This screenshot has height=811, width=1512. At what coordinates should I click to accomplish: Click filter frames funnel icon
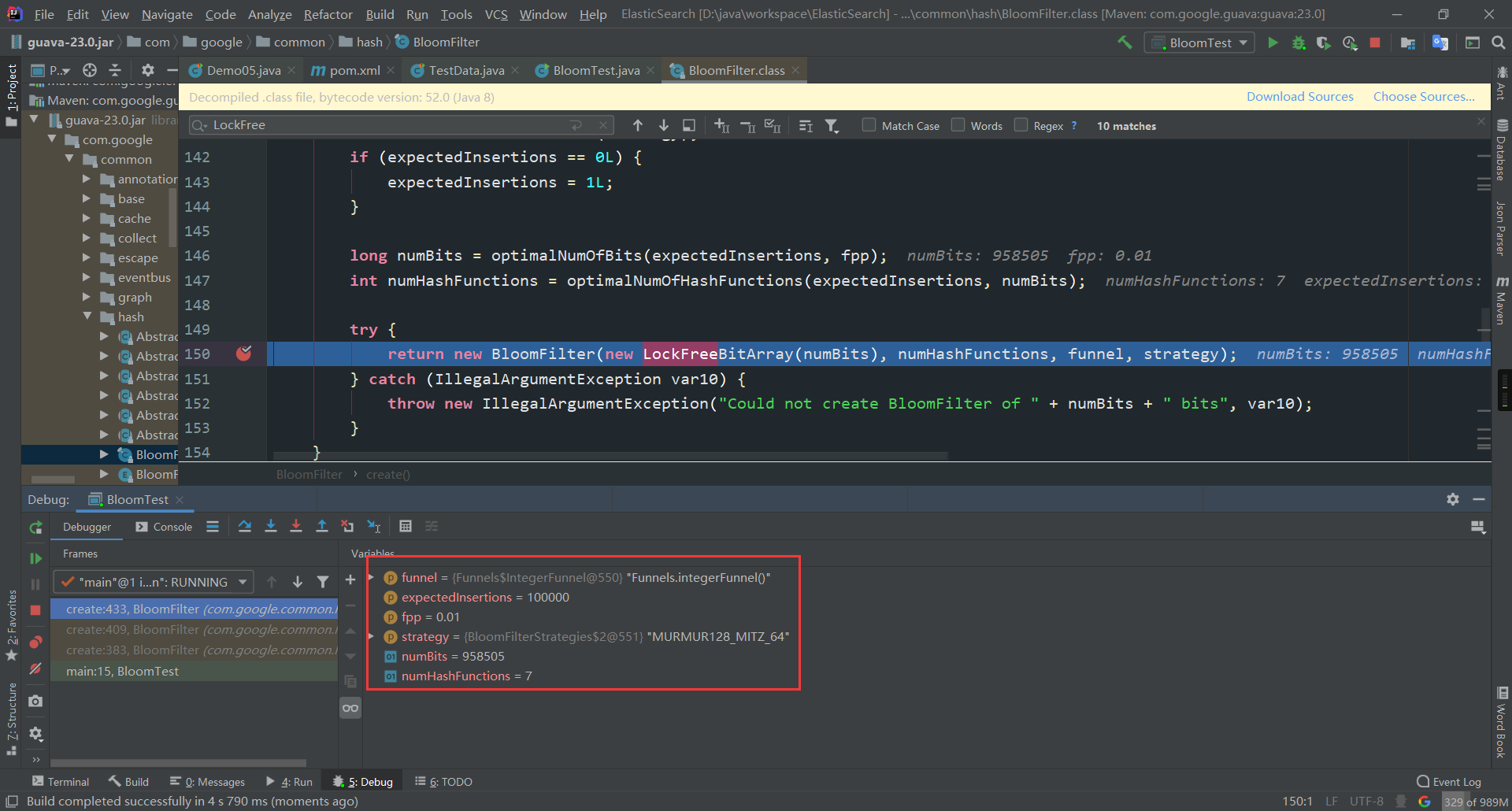323,582
